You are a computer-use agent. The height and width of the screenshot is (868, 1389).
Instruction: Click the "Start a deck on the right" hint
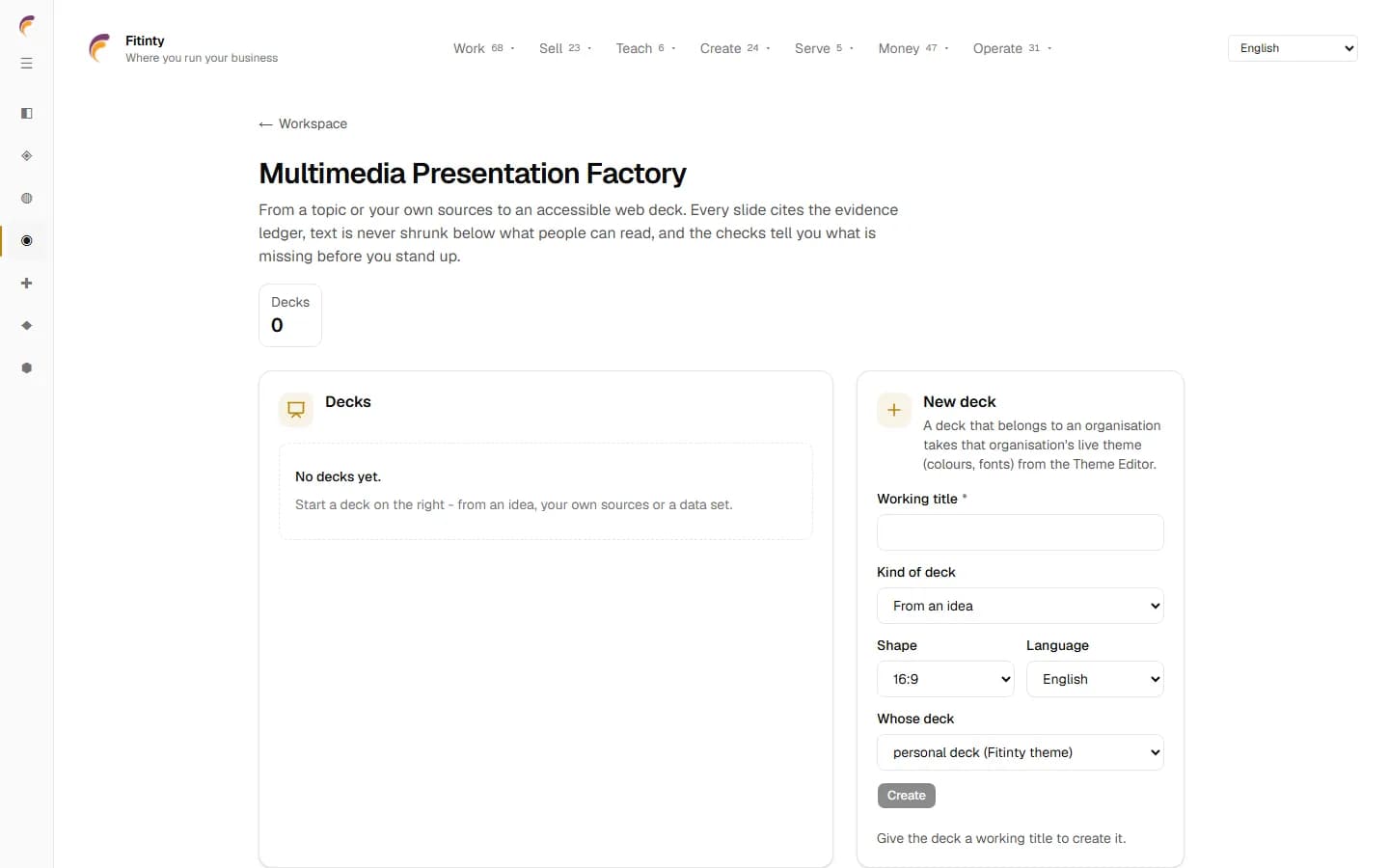[513, 504]
